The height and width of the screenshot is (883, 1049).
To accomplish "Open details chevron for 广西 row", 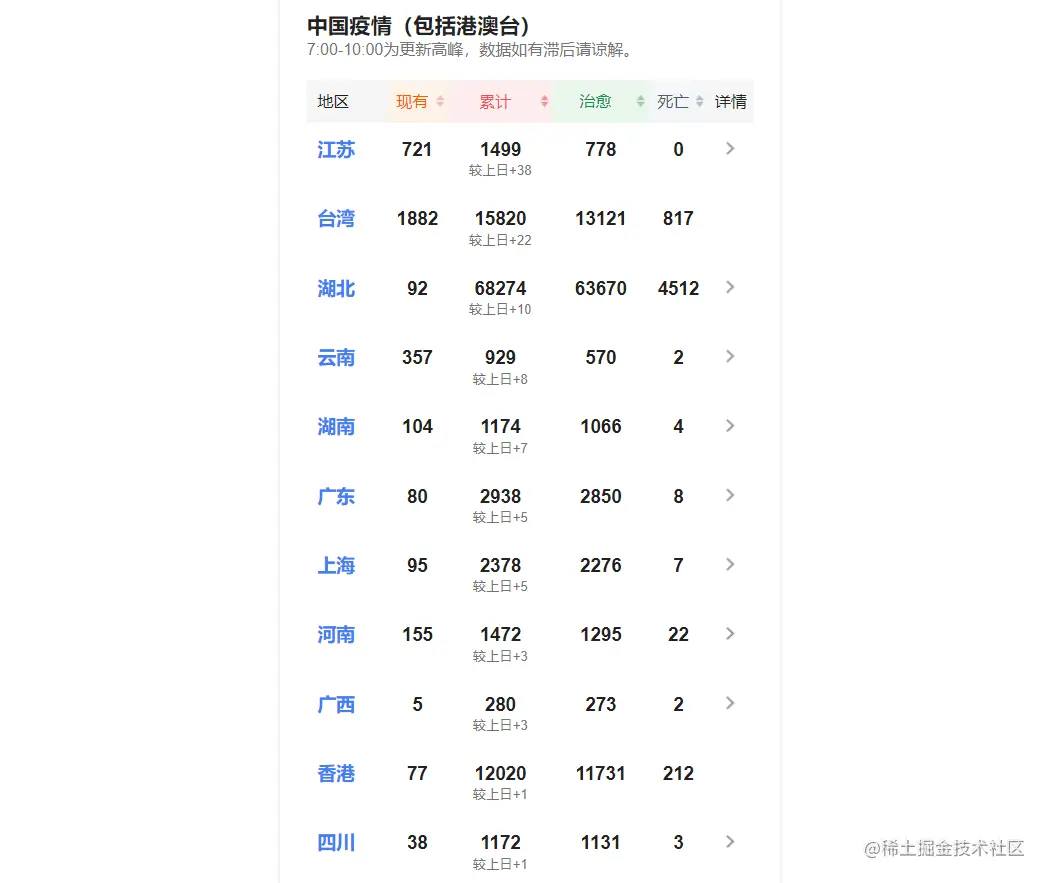I will [730, 704].
